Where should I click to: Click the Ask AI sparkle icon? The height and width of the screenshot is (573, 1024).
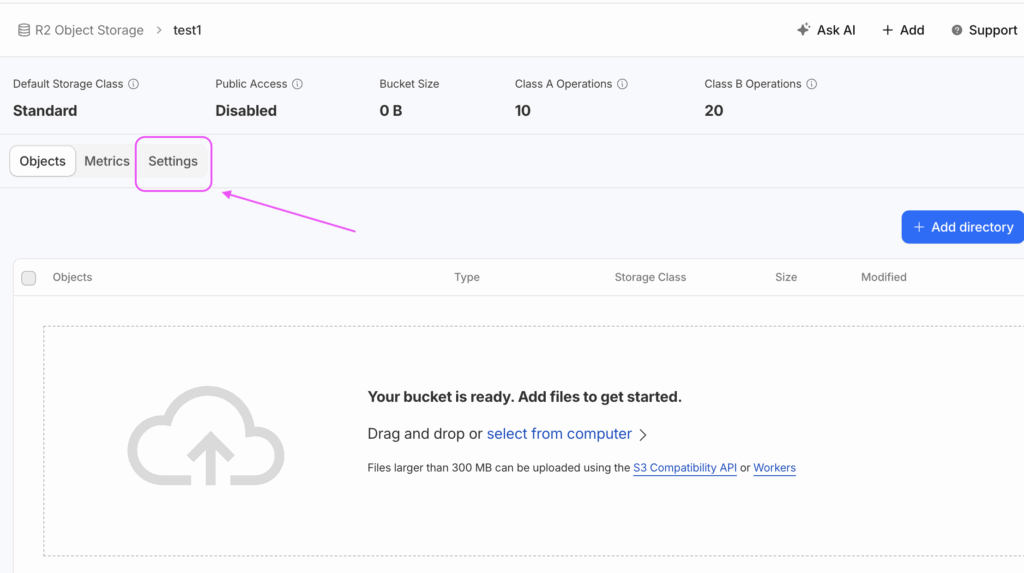pos(803,30)
